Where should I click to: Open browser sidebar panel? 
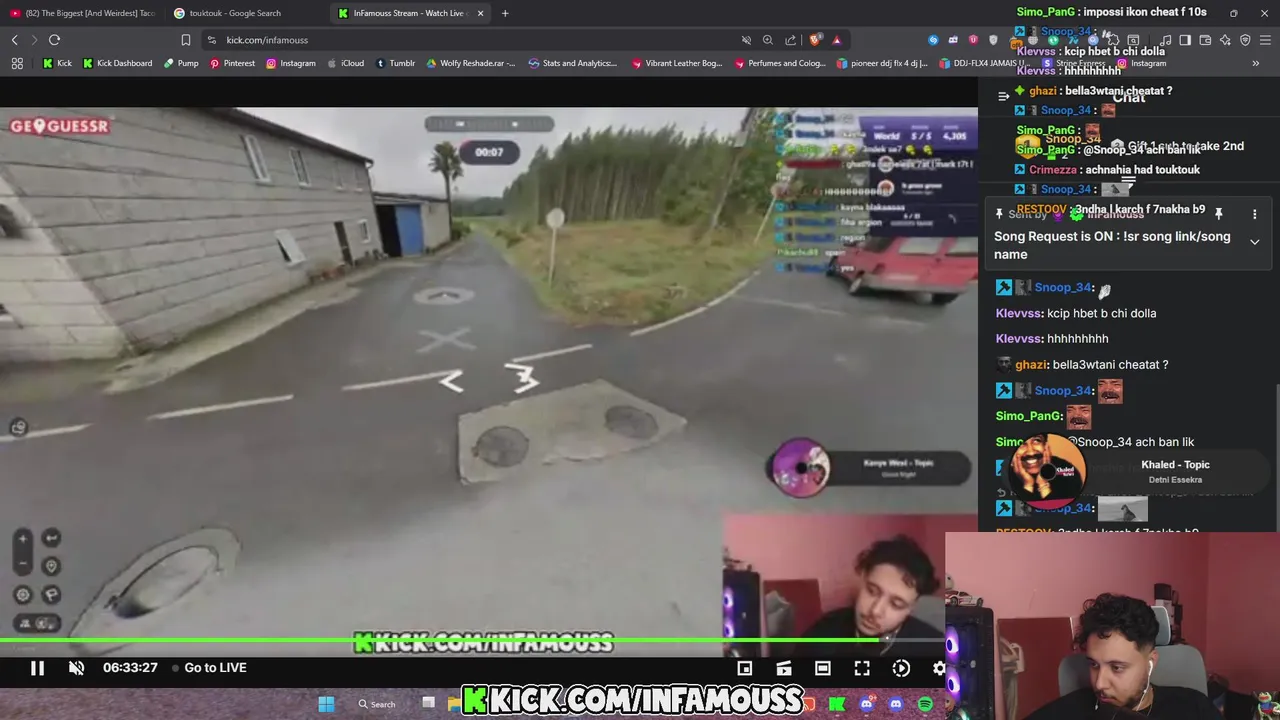1185,40
